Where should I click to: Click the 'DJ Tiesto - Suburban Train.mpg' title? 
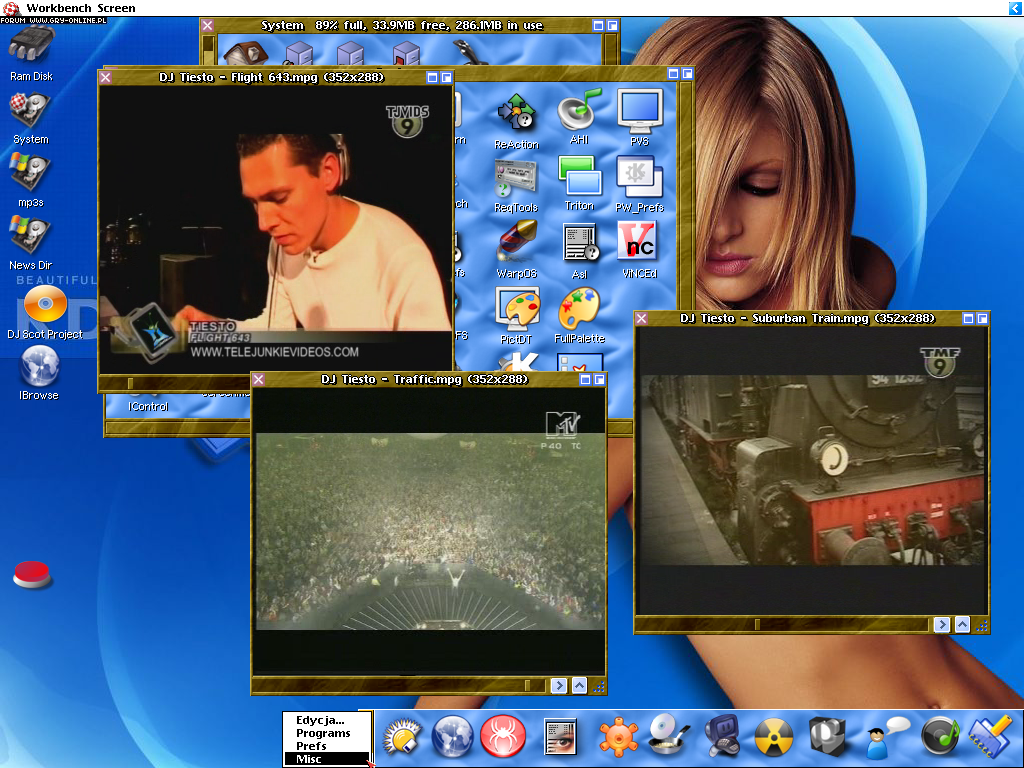point(807,318)
